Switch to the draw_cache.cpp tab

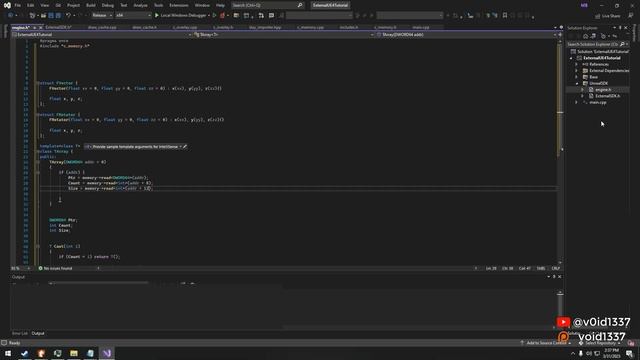pos(102,27)
